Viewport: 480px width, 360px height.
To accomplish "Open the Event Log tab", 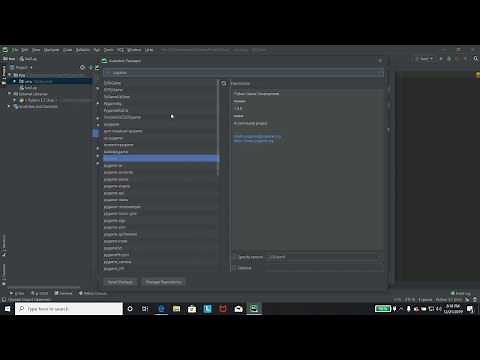I will pyautogui.click(x=461, y=293).
